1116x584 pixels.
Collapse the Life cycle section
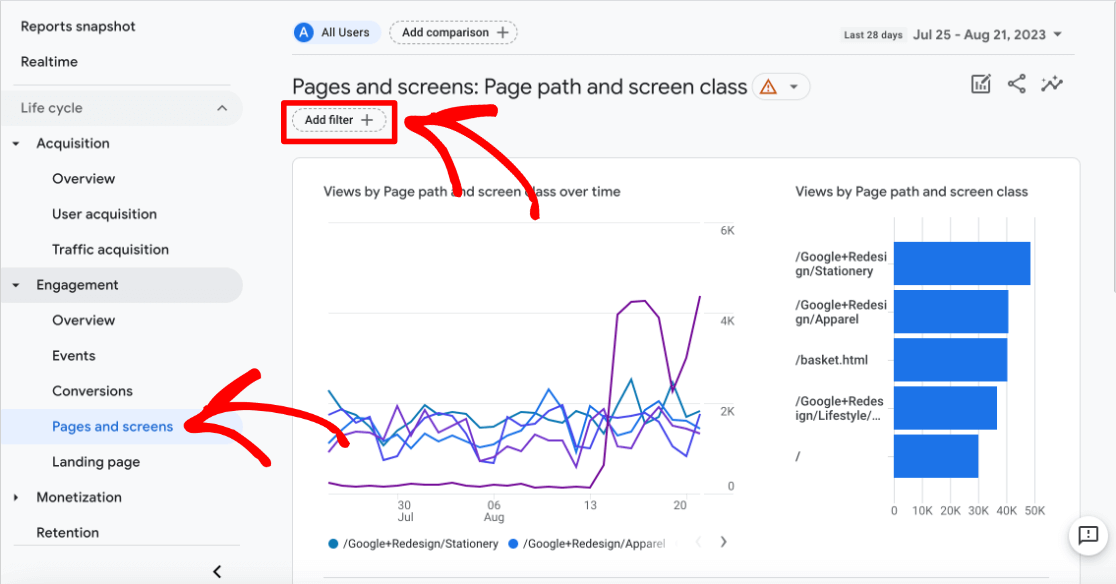coord(222,108)
